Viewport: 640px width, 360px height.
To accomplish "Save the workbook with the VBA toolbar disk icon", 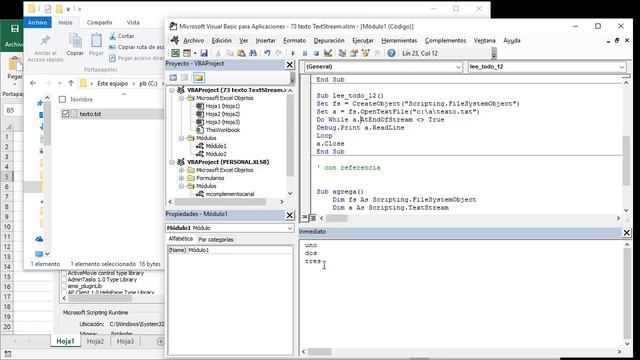I will pos(204,53).
